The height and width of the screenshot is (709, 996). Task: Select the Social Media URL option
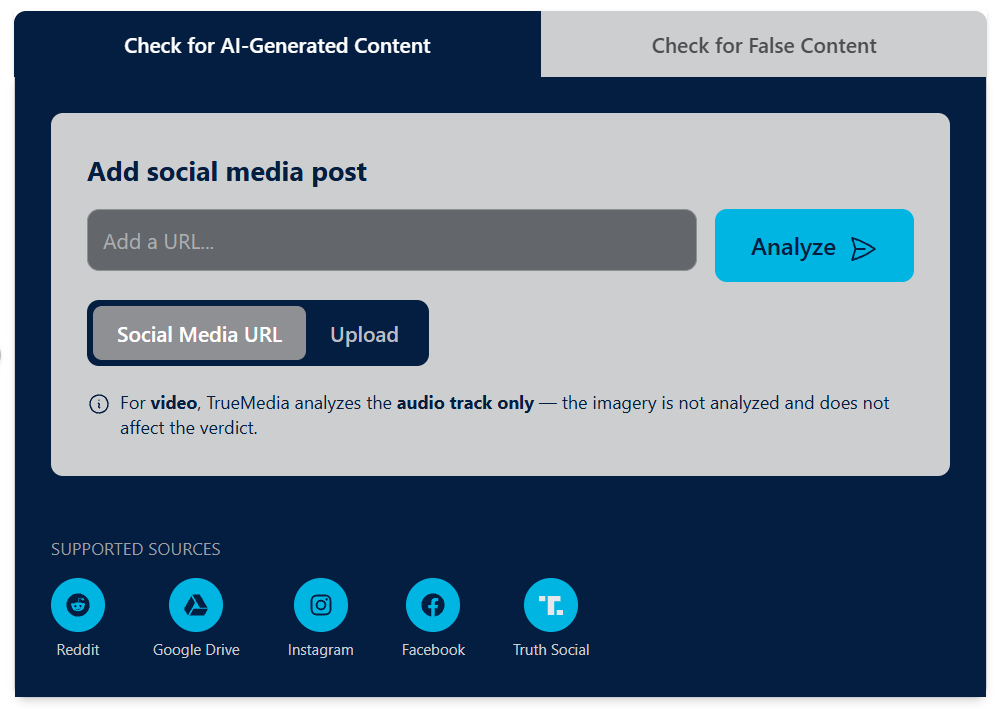point(199,334)
